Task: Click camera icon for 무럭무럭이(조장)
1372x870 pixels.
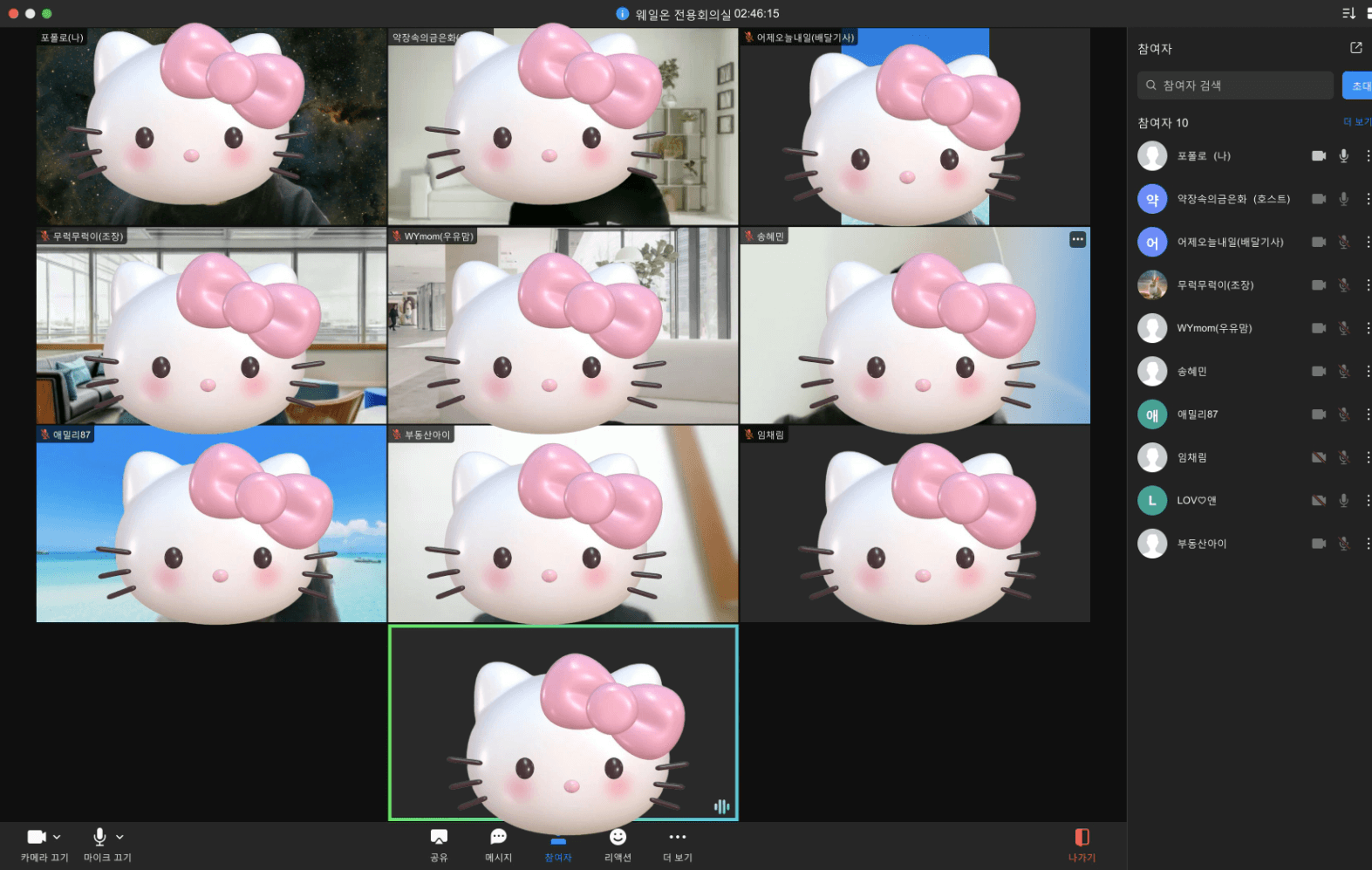Action: (1319, 285)
